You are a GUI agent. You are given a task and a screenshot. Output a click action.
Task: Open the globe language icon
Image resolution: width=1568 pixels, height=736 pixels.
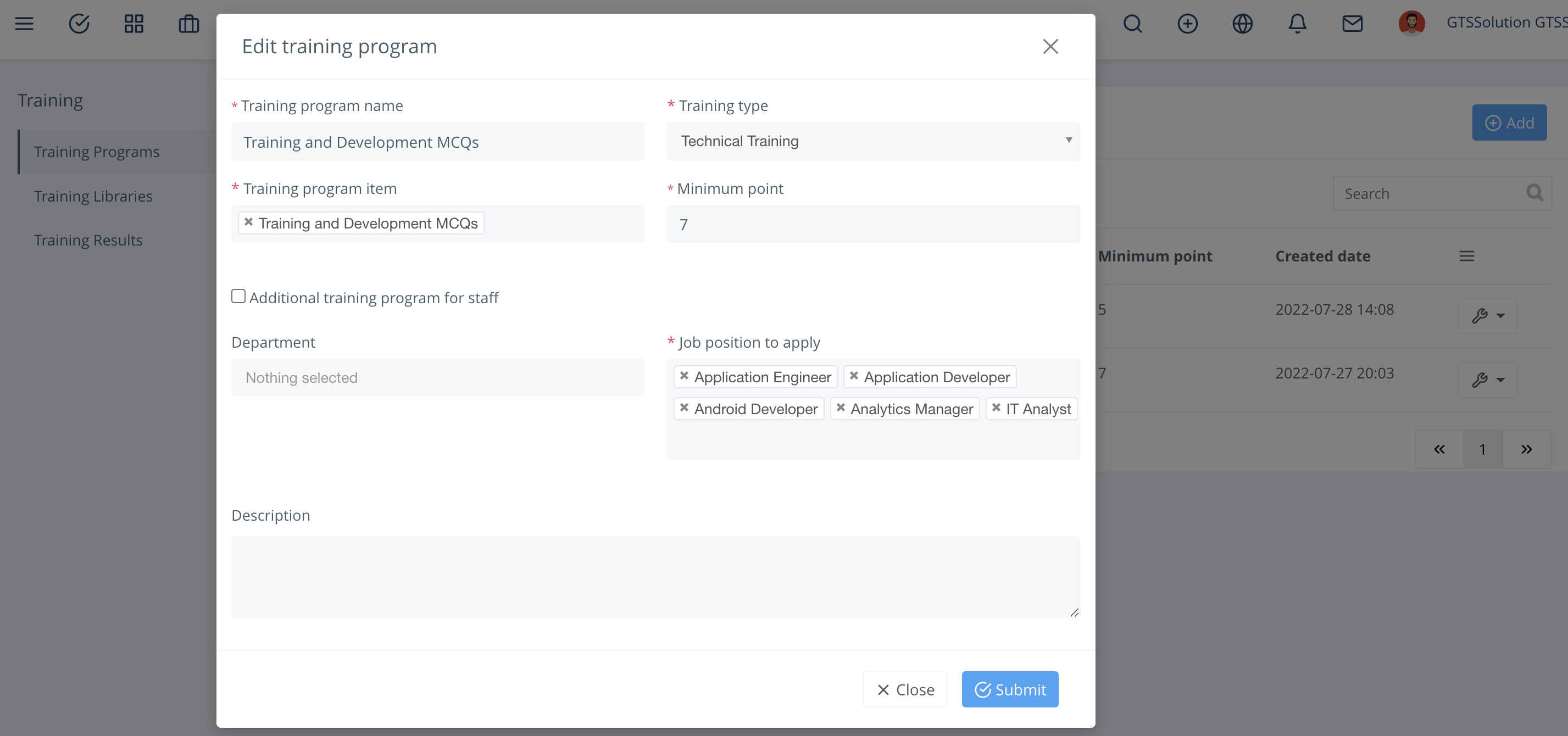(x=1242, y=24)
